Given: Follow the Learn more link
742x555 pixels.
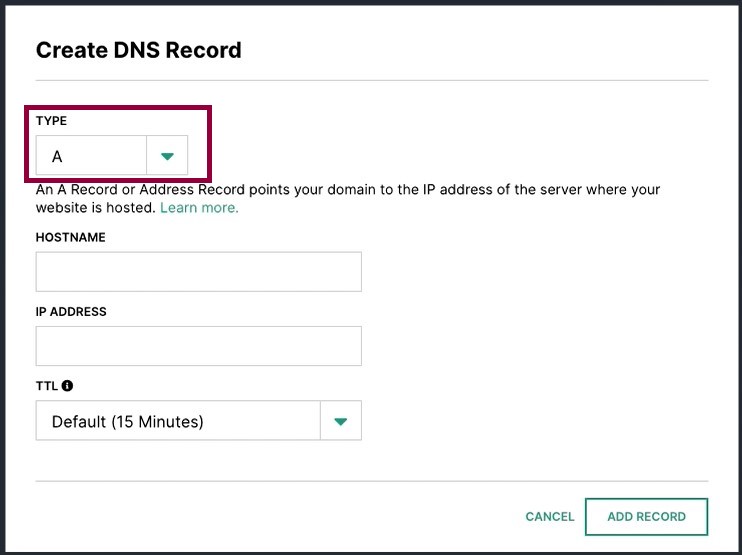Looking at the screenshot, I should point(199,208).
